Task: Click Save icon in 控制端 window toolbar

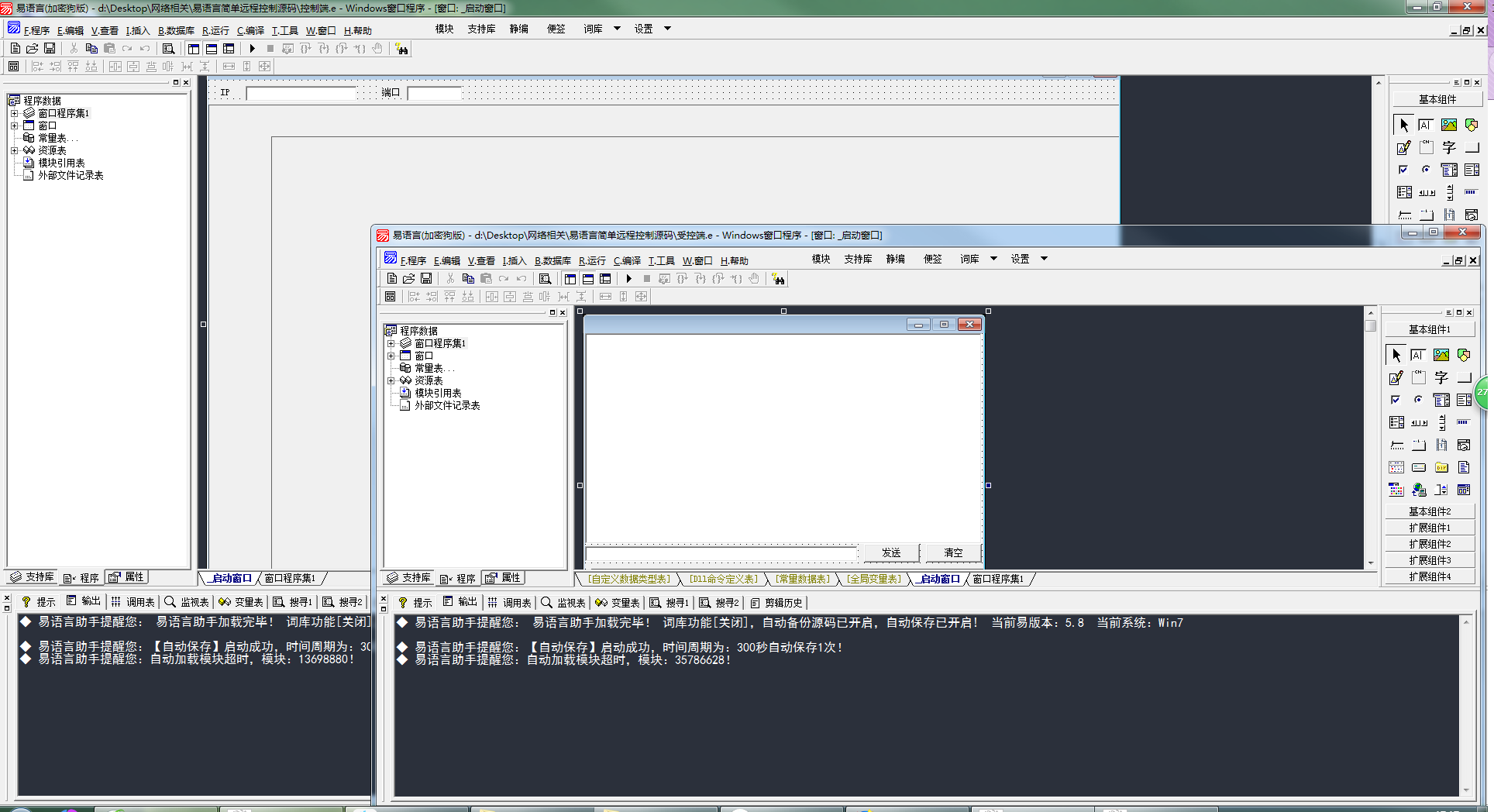Action: click(x=50, y=49)
